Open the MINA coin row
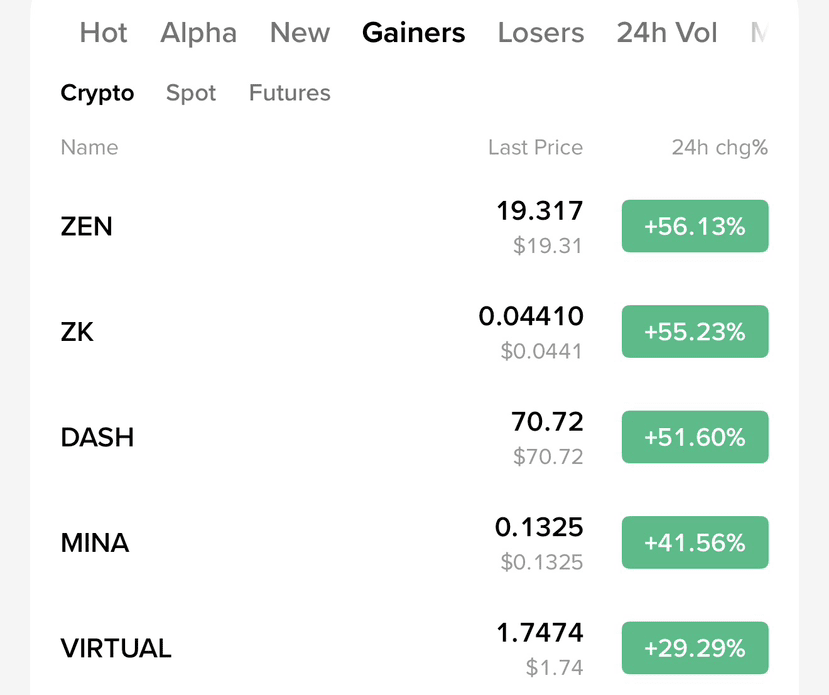 [414, 543]
